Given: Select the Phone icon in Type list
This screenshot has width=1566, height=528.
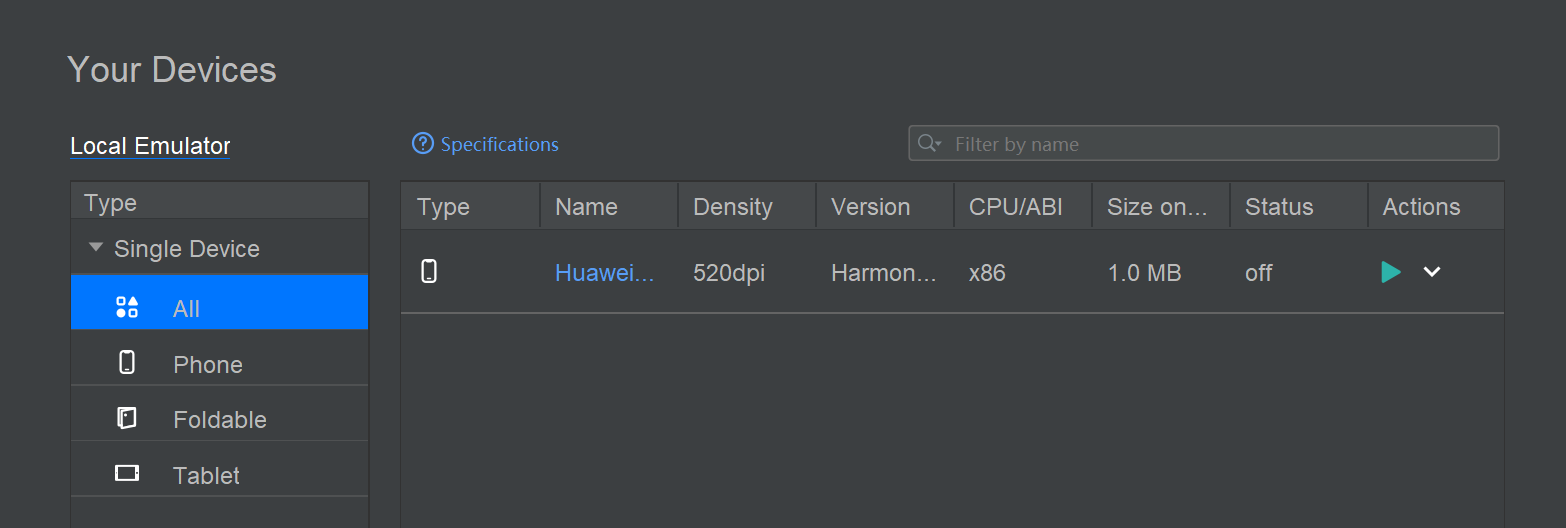Looking at the screenshot, I should click(x=127, y=362).
